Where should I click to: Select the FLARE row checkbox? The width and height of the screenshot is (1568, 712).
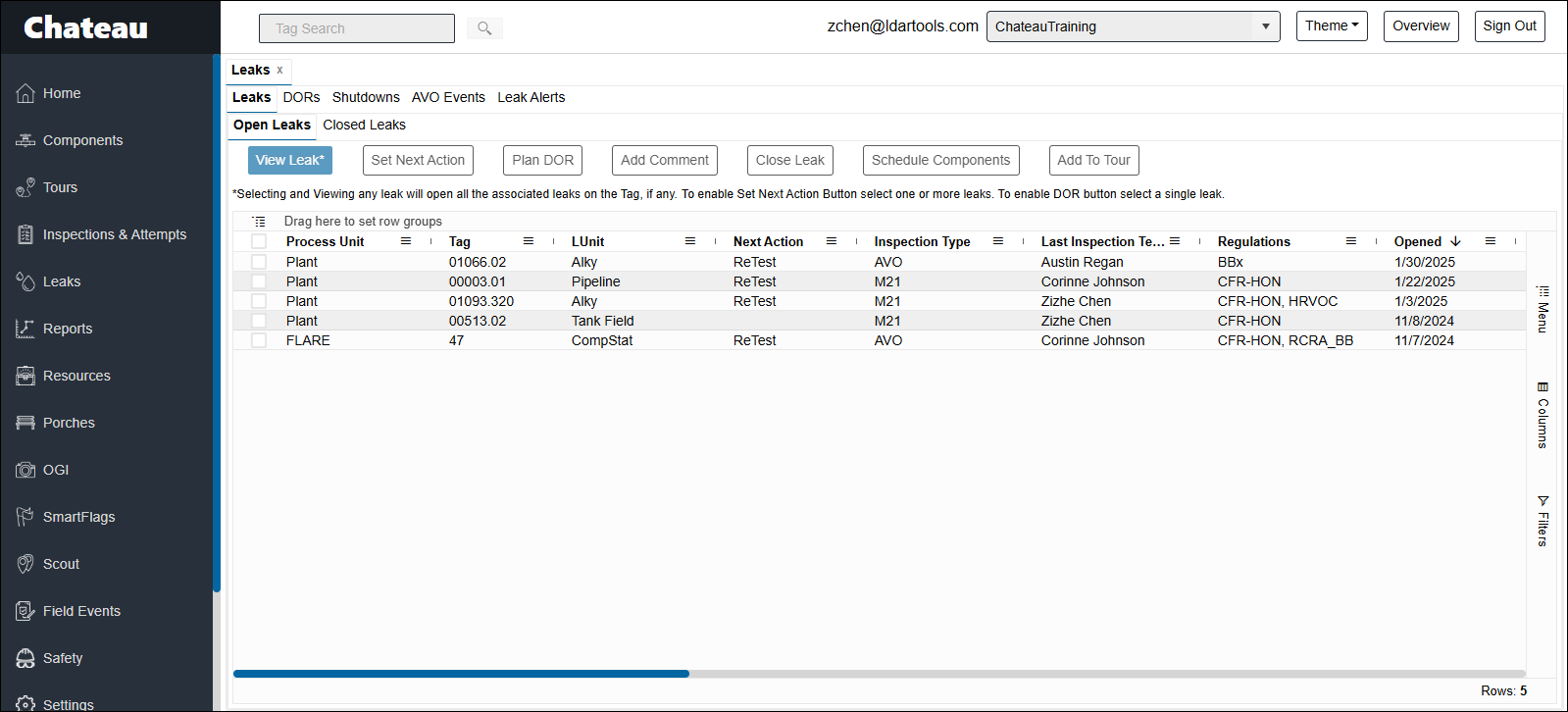point(259,340)
